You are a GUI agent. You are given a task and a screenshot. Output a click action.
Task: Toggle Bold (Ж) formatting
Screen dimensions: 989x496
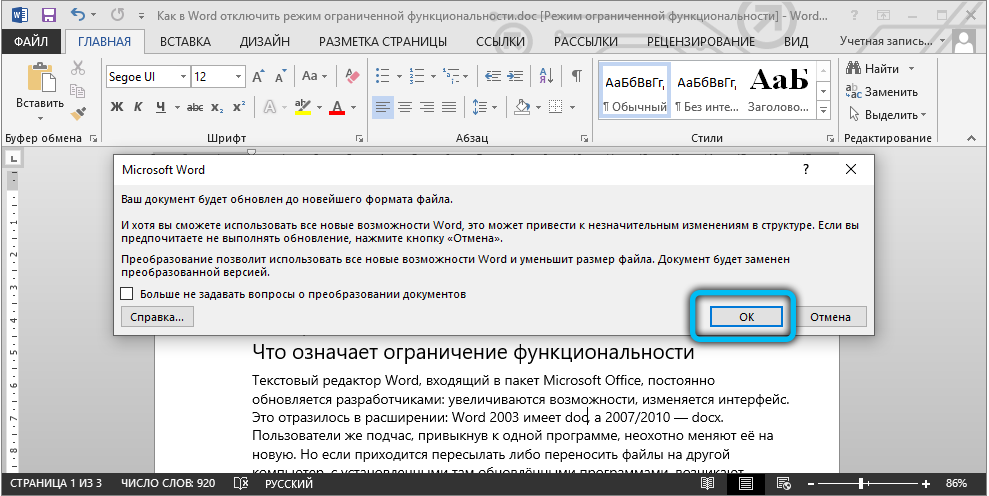(x=116, y=107)
